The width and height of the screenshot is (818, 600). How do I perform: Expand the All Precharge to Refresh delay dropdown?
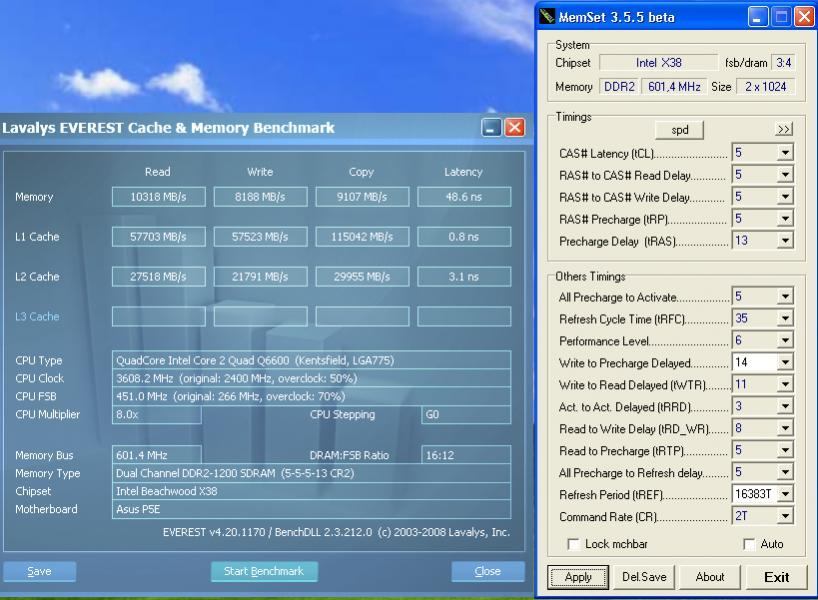(785, 472)
